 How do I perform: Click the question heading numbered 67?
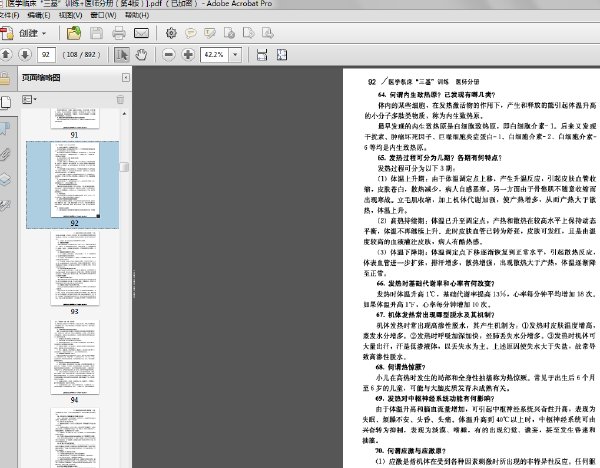pyautogui.click(x=435, y=315)
